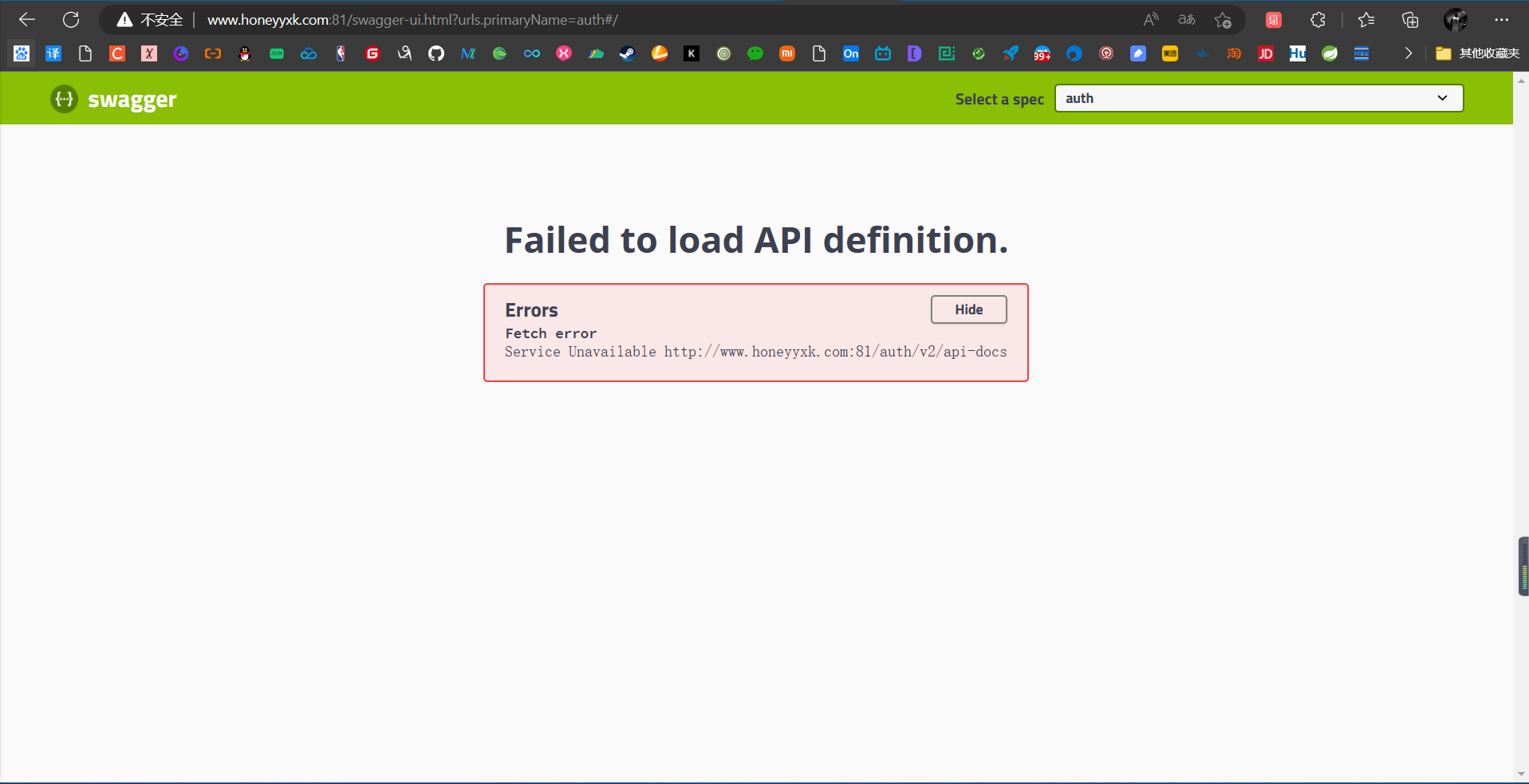This screenshot has height=784, width=1529.
Task: Open the browser profile avatar
Action: coord(1456,20)
